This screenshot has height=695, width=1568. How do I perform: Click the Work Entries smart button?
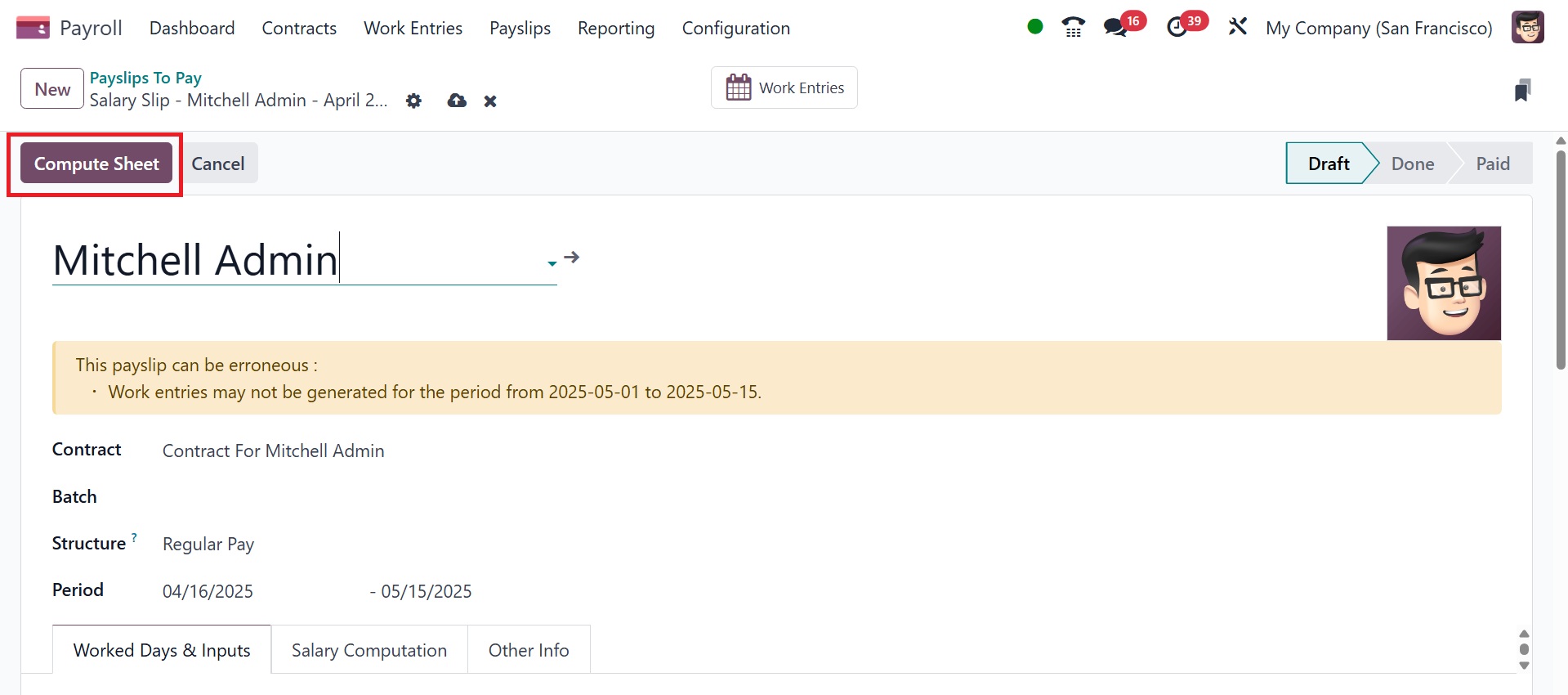(x=784, y=87)
